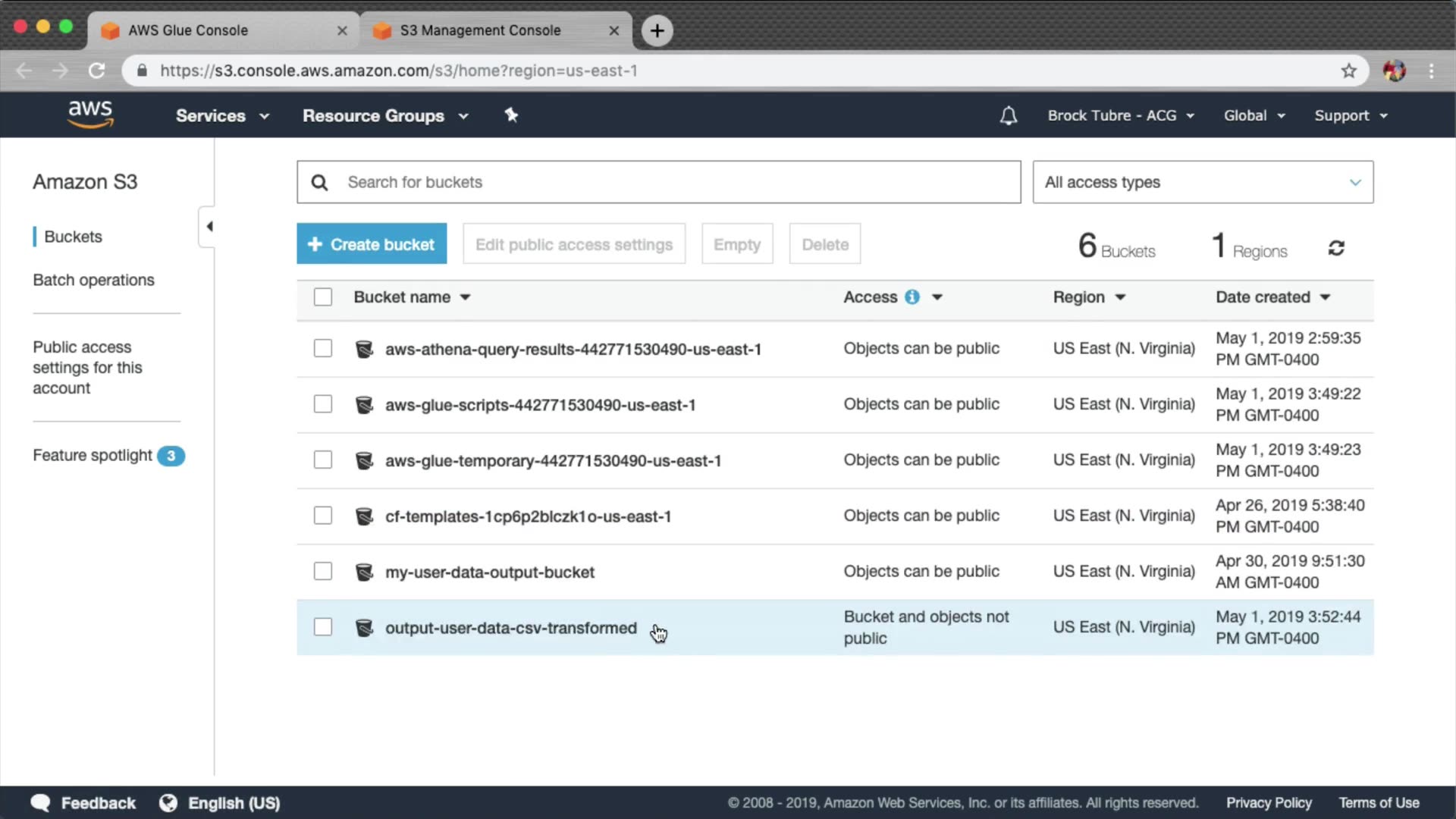The width and height of the screenshot is (1456, 819).
Task: Click the Create bucket button
Action: 372,244
